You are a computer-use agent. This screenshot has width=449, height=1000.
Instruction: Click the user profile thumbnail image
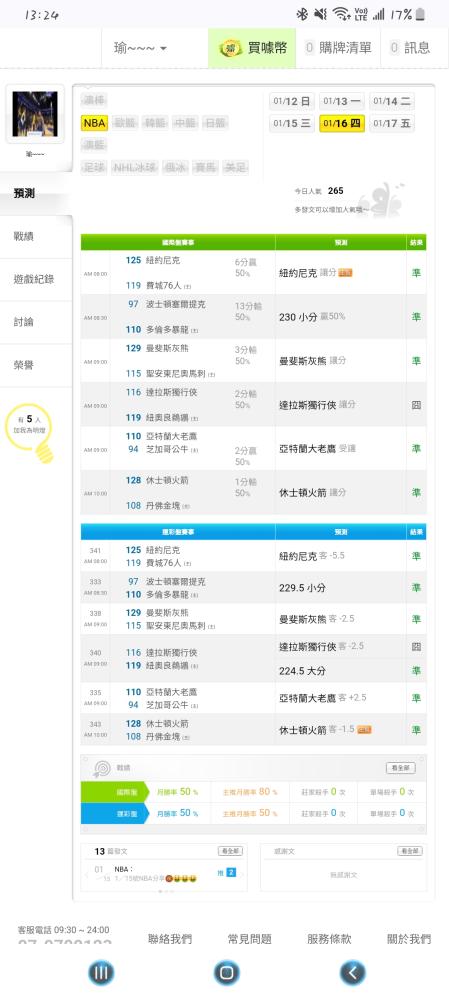coord(35,114)
